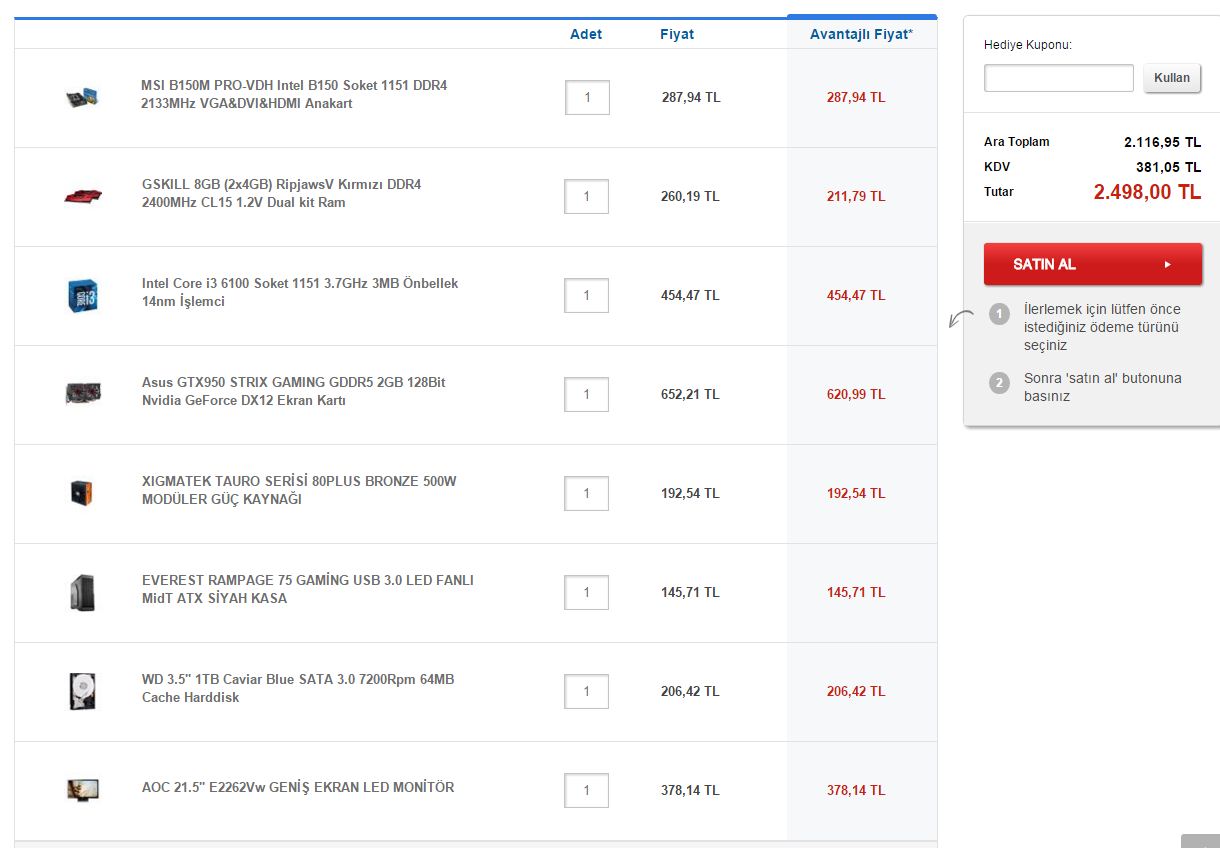
Task: Open the AOC 21.5" E2262Vw monitor link
Action: (298, 787)
